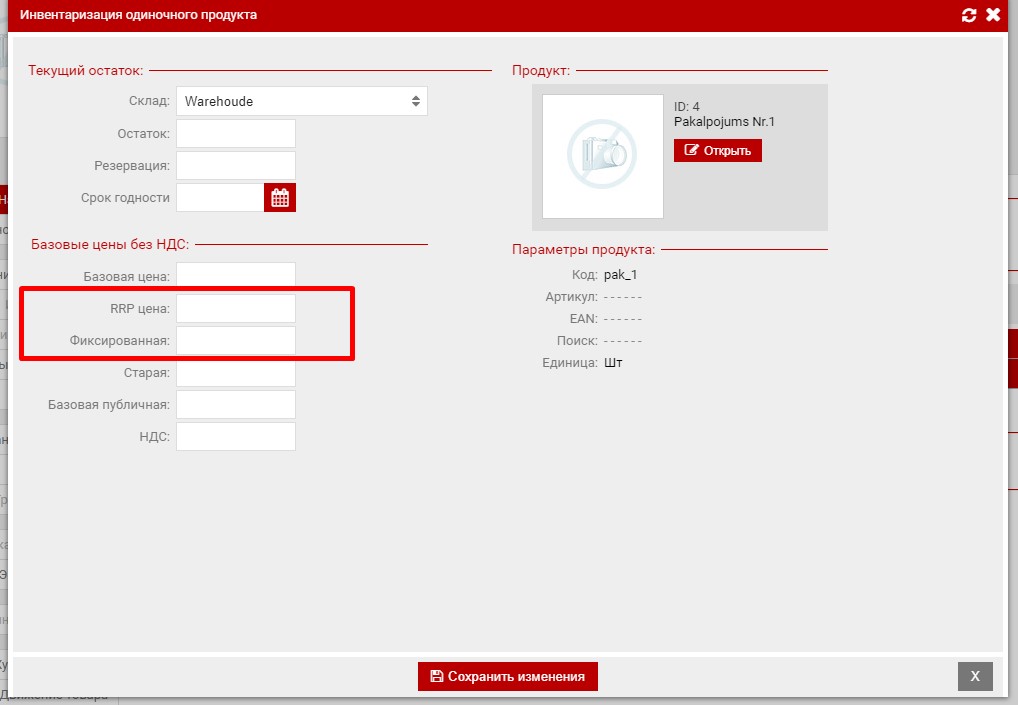Select the Старая price input
This screenshot has height=705, width=1018.
[236, 373]
